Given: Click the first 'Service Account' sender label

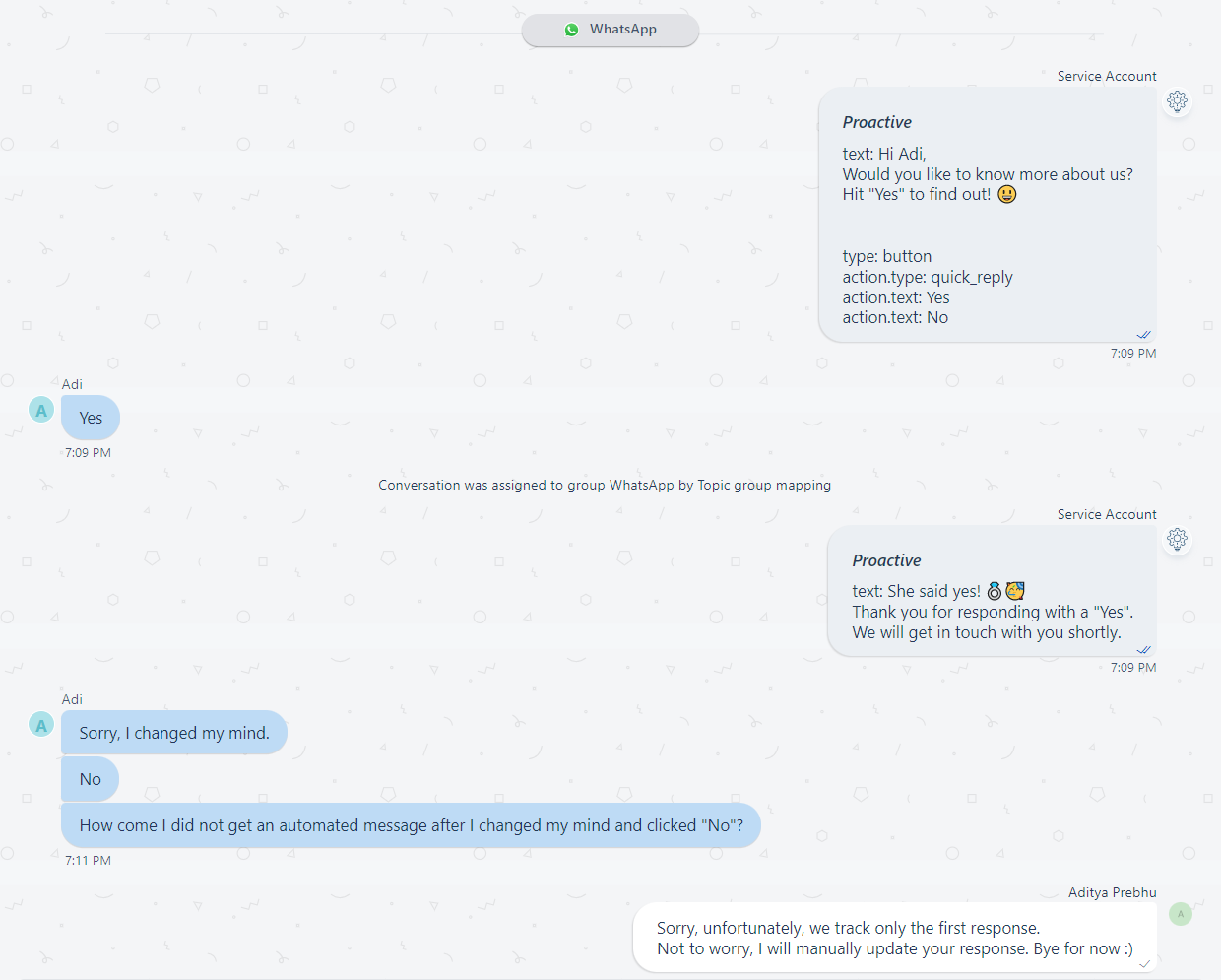Looking at the screenshot, I should click(1107, 76).
